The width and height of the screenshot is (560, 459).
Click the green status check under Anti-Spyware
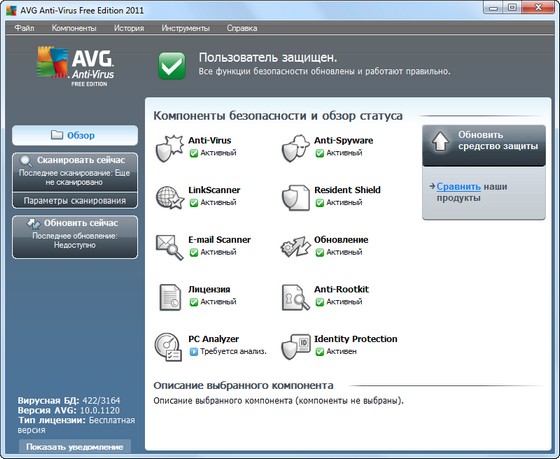pyautogui.click(x=320, y=153)
